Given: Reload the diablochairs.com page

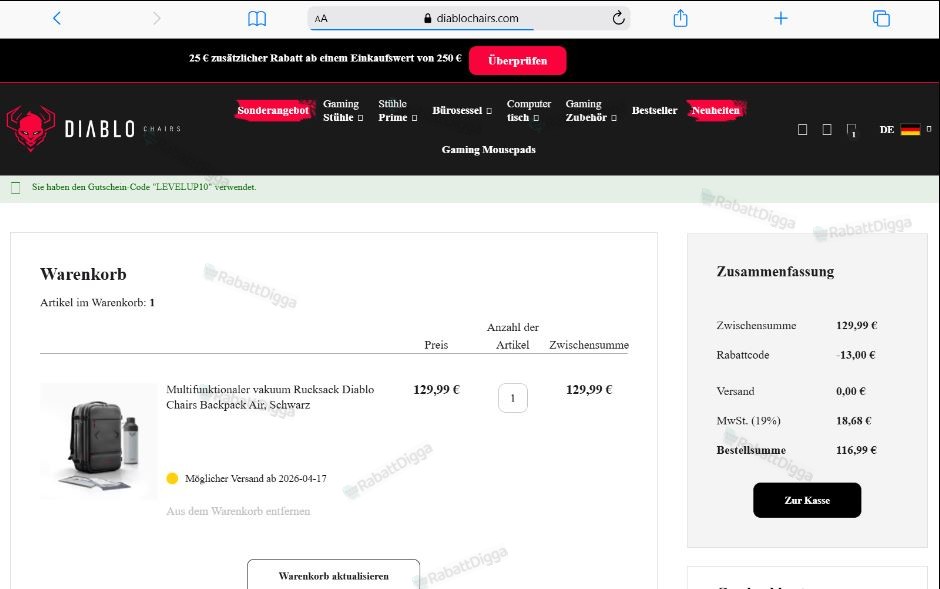Looking at the screenshot, I should tap(619, 18).
